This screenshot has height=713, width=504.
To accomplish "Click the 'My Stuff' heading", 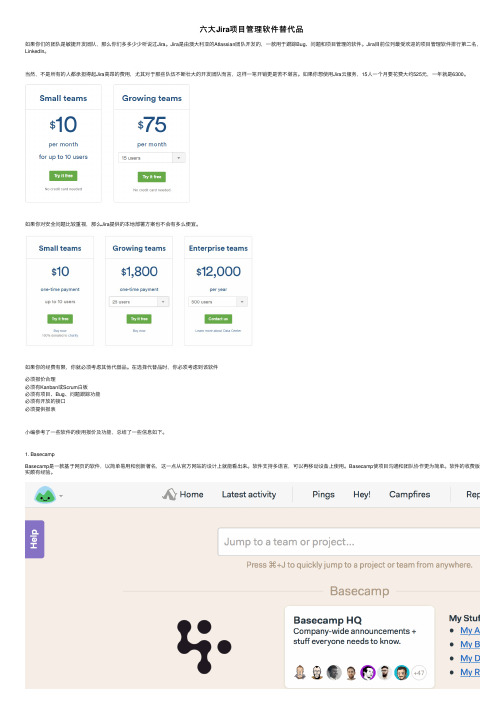I will [464, 618].
